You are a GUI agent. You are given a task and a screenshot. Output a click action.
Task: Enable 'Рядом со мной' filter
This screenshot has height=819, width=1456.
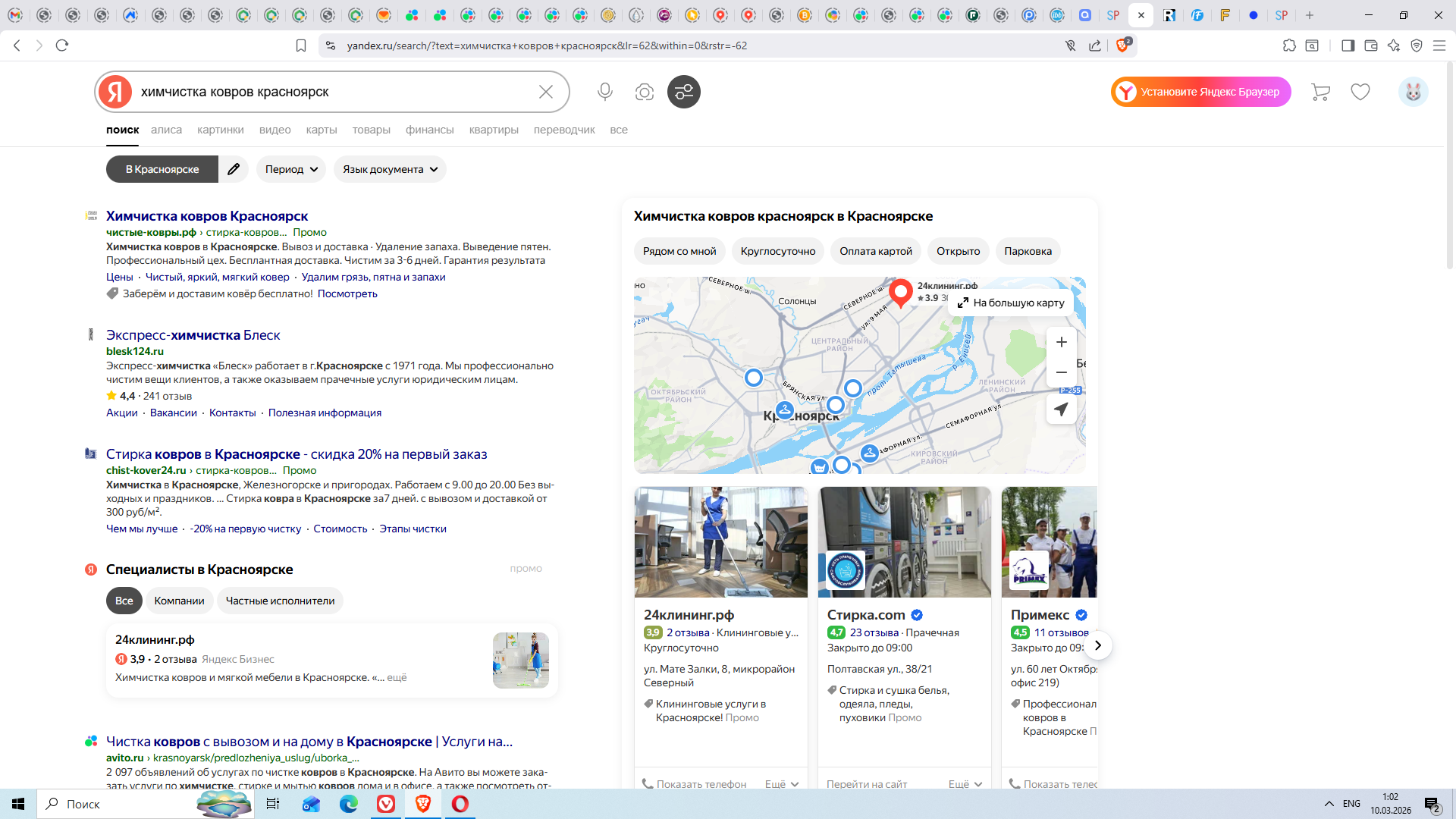(x=679, y=251)
